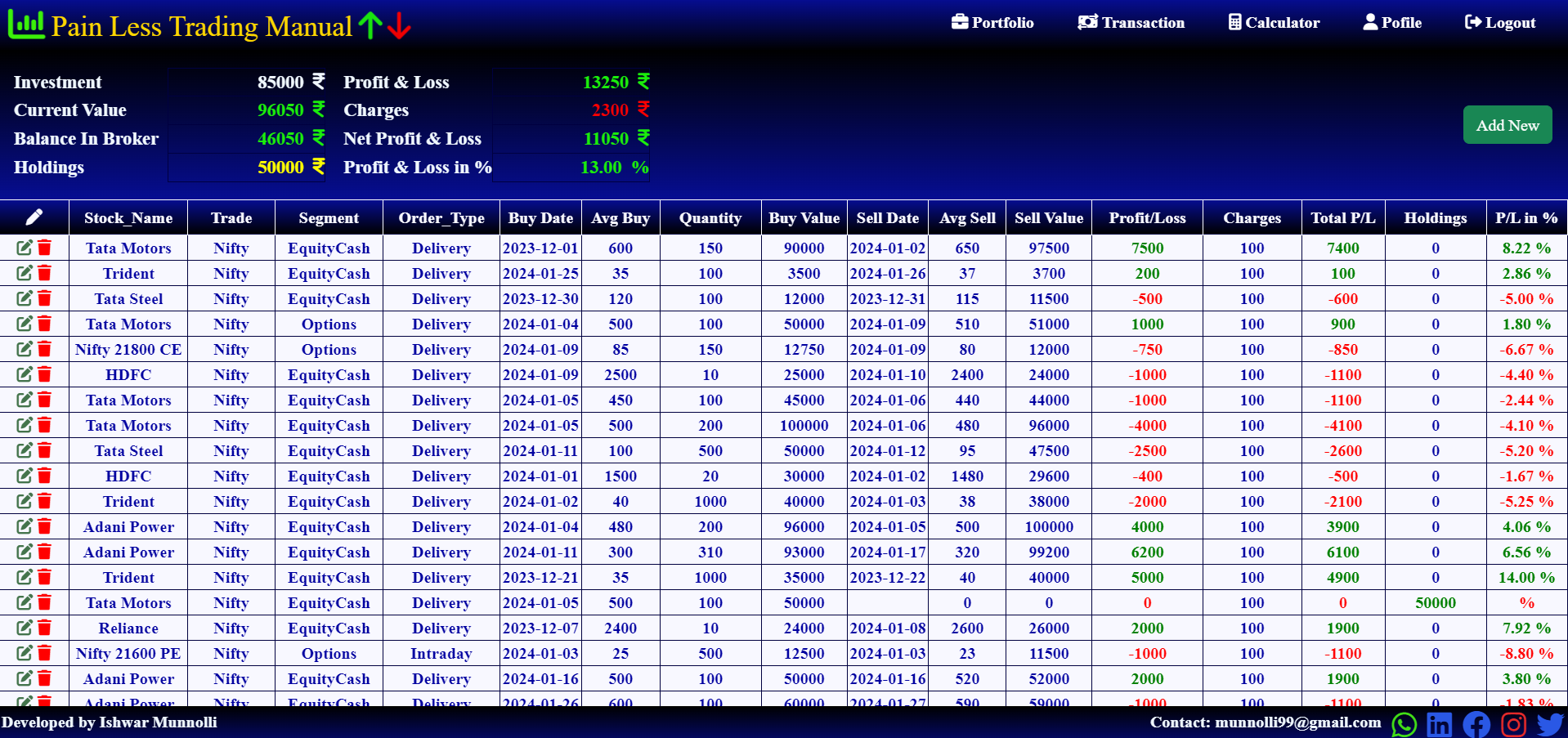Click the Order_Type column header
This screenshot has width=1568, height=738.
[x=441, y=217]
